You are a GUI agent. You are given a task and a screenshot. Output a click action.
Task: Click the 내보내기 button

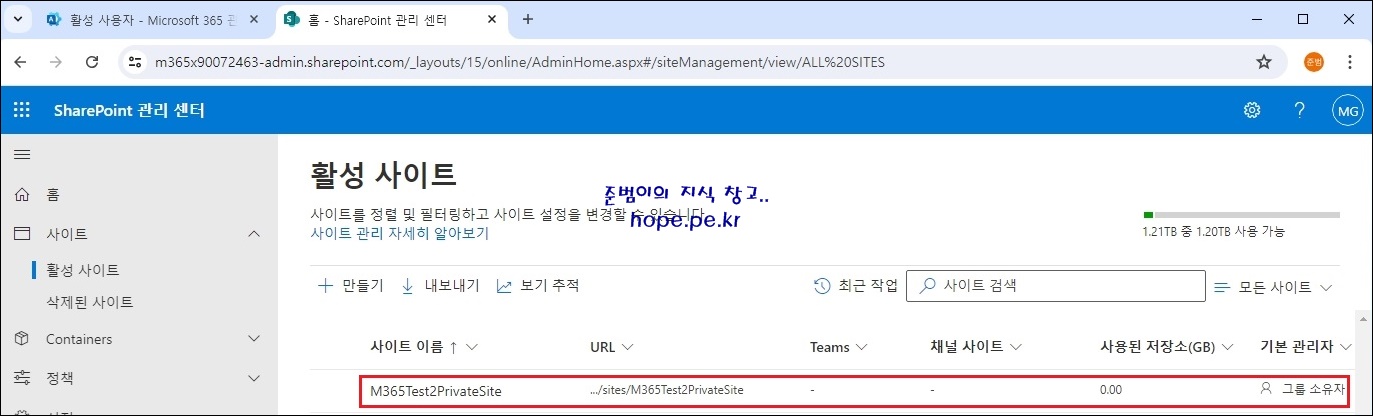(x=440, y=285)
